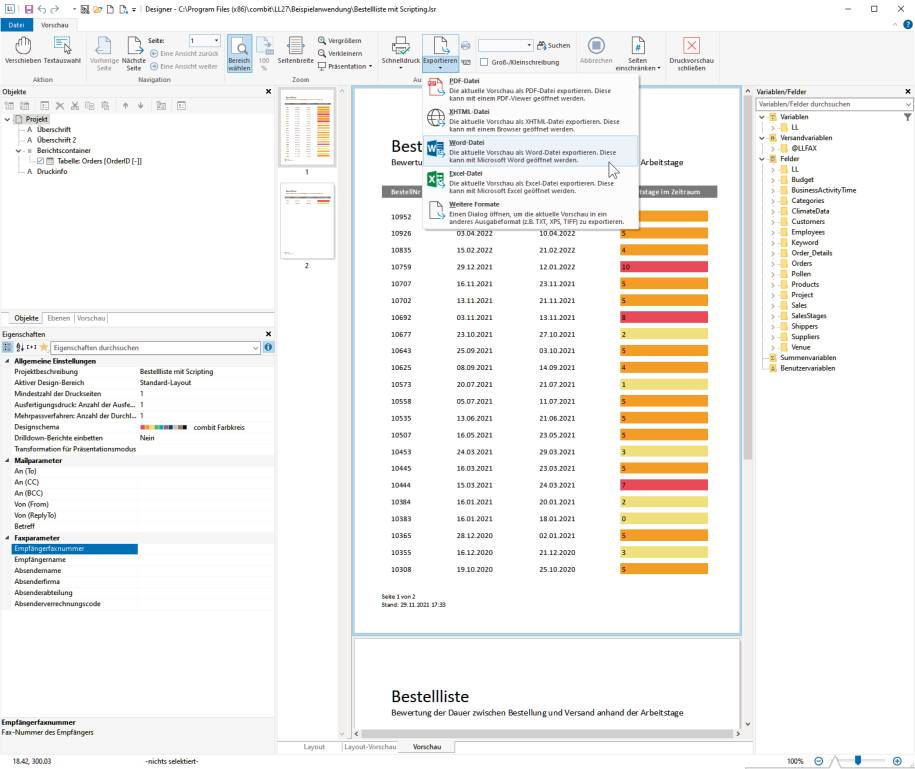This screenshot has width=915, height=769.
Task: Collapse the Allgemeine Einstellungen section
Action: [x=7, y=361]
